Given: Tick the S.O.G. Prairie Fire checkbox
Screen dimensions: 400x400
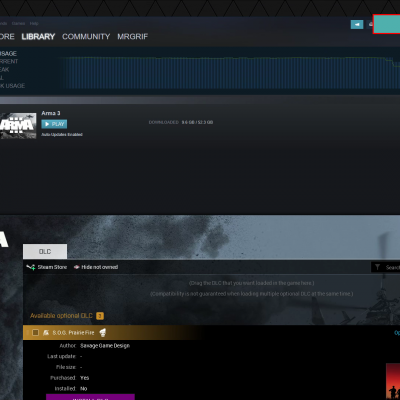Looking at the screenshot, I should pyautogui.click(x=35, y=332).
